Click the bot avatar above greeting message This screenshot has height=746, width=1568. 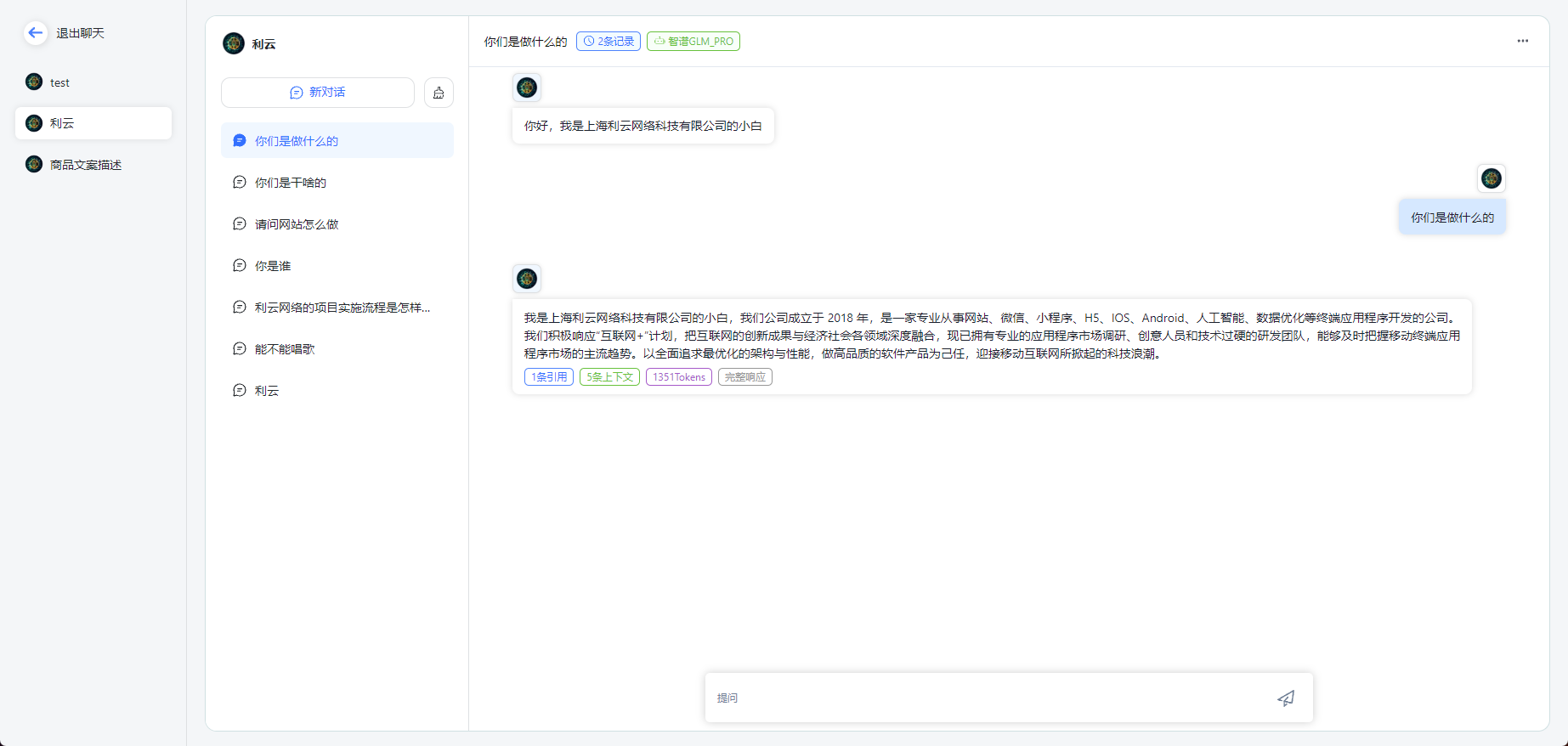[527, 88]
